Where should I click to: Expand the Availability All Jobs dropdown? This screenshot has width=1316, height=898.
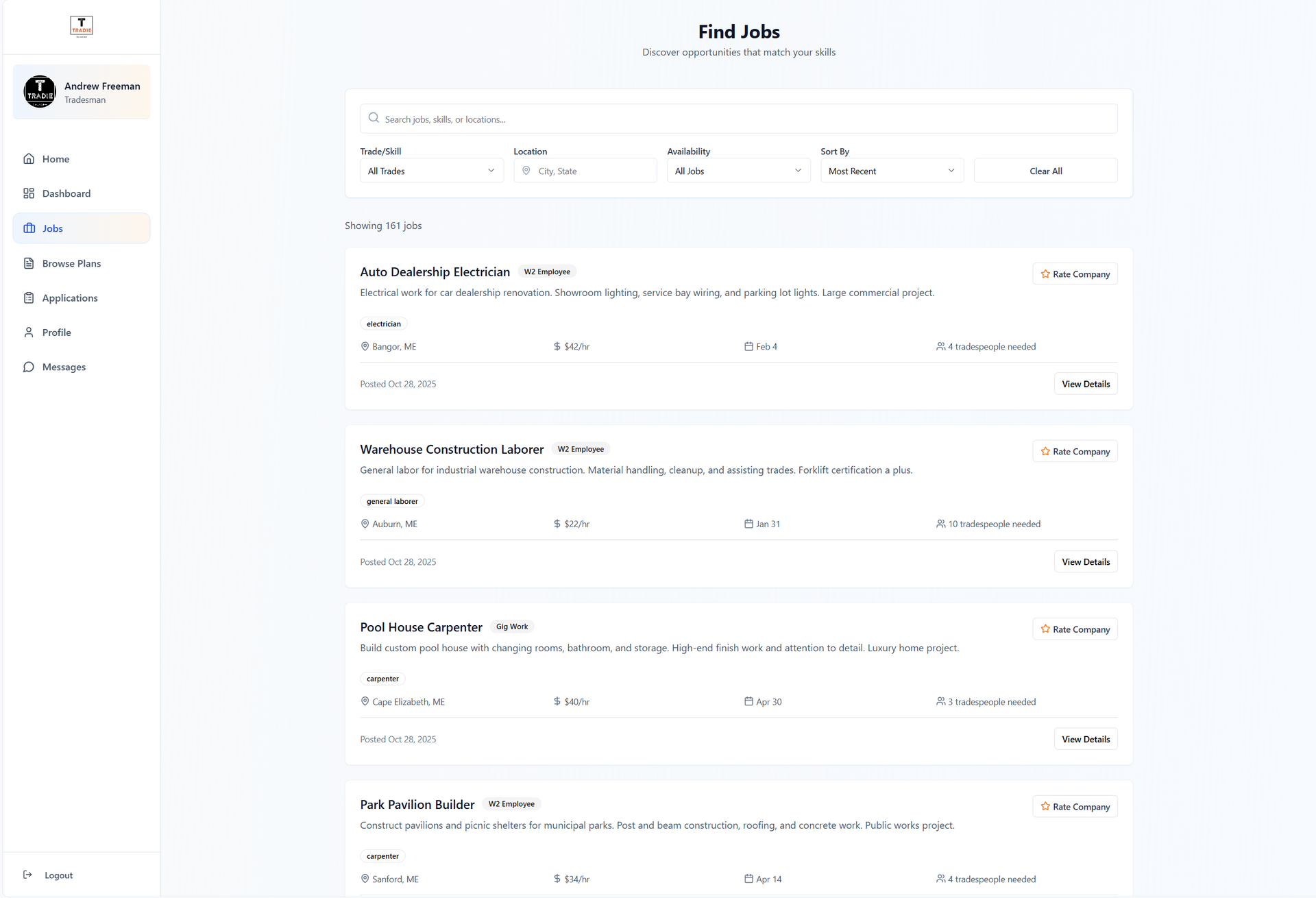(x=738, y=171)
